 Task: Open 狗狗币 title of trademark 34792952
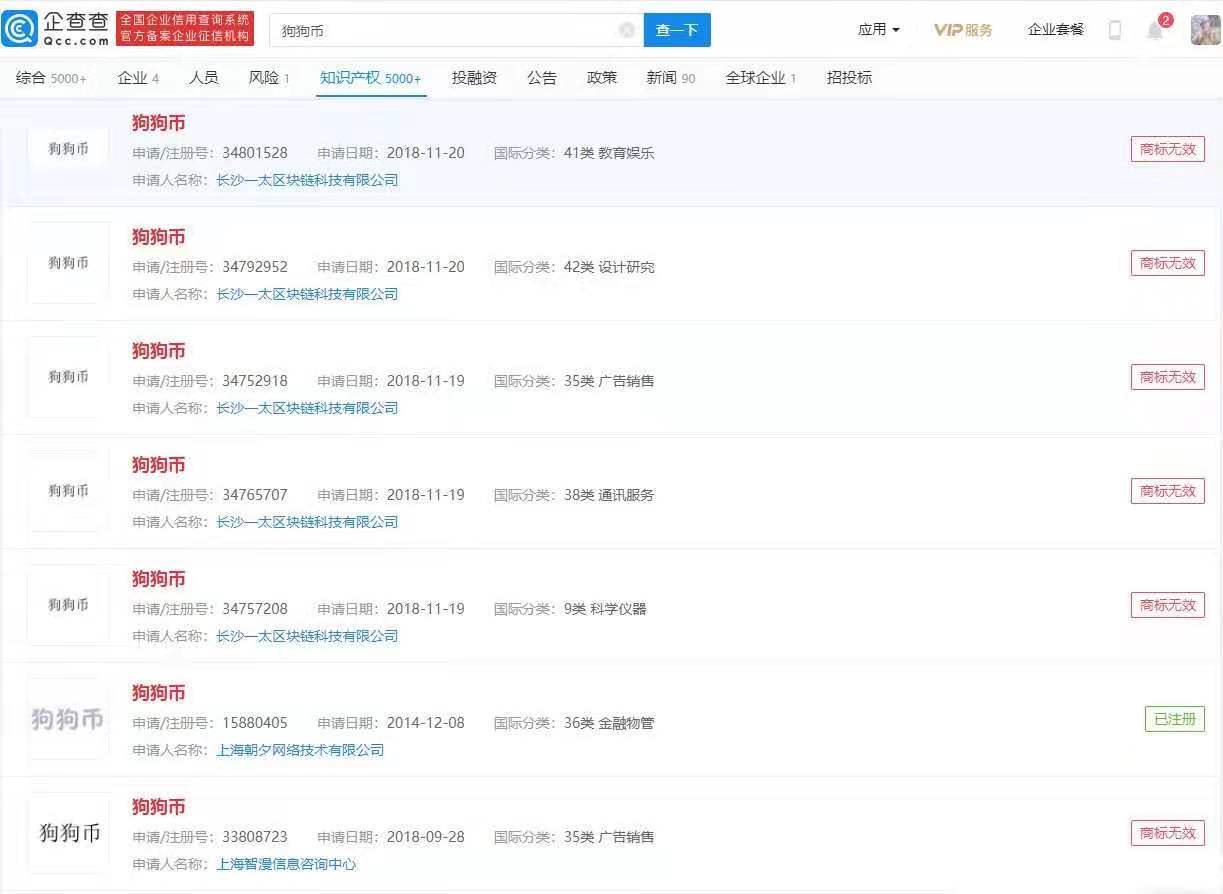coord(159,238)
